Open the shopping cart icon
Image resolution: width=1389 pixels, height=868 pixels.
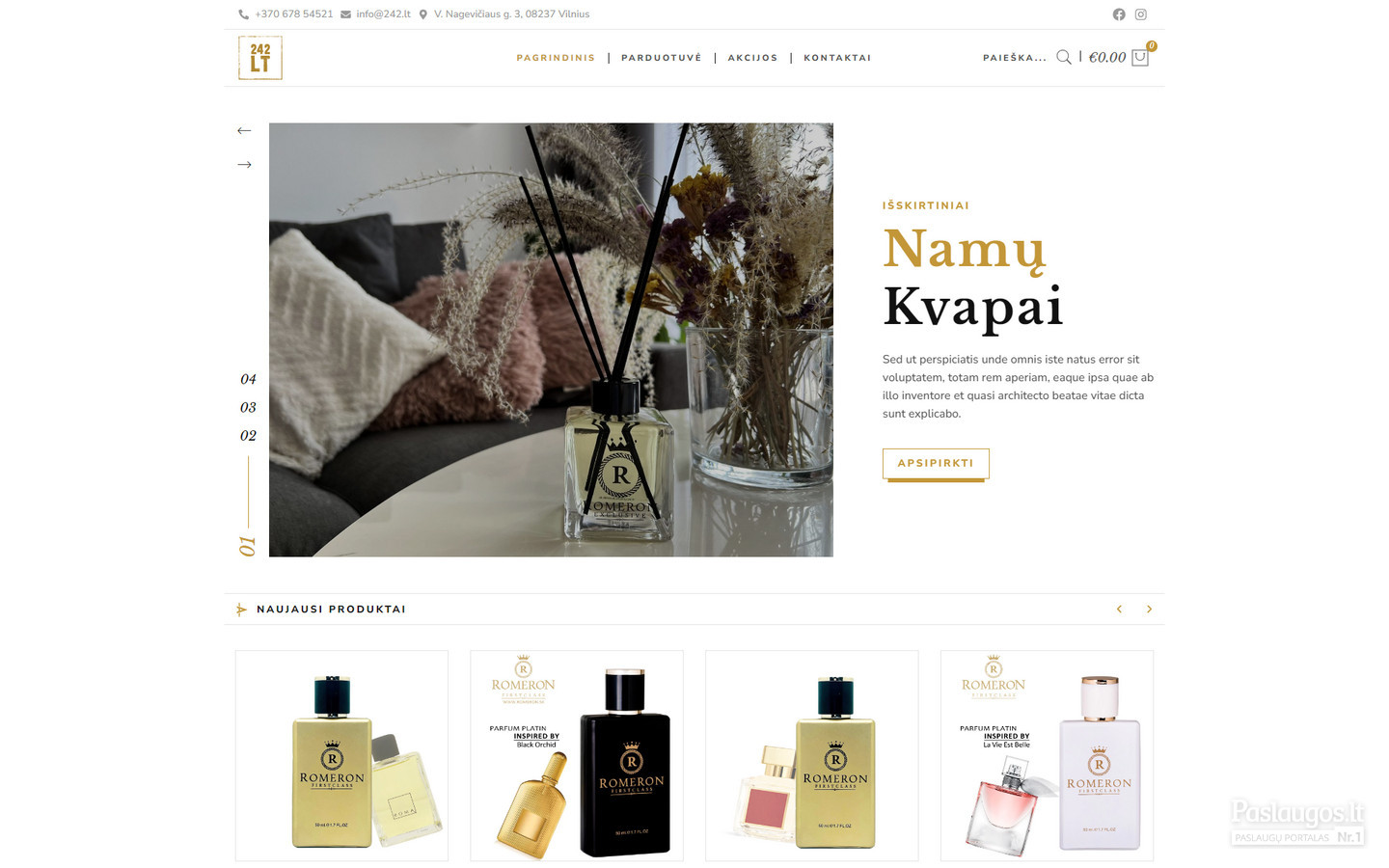point(1140,57)
